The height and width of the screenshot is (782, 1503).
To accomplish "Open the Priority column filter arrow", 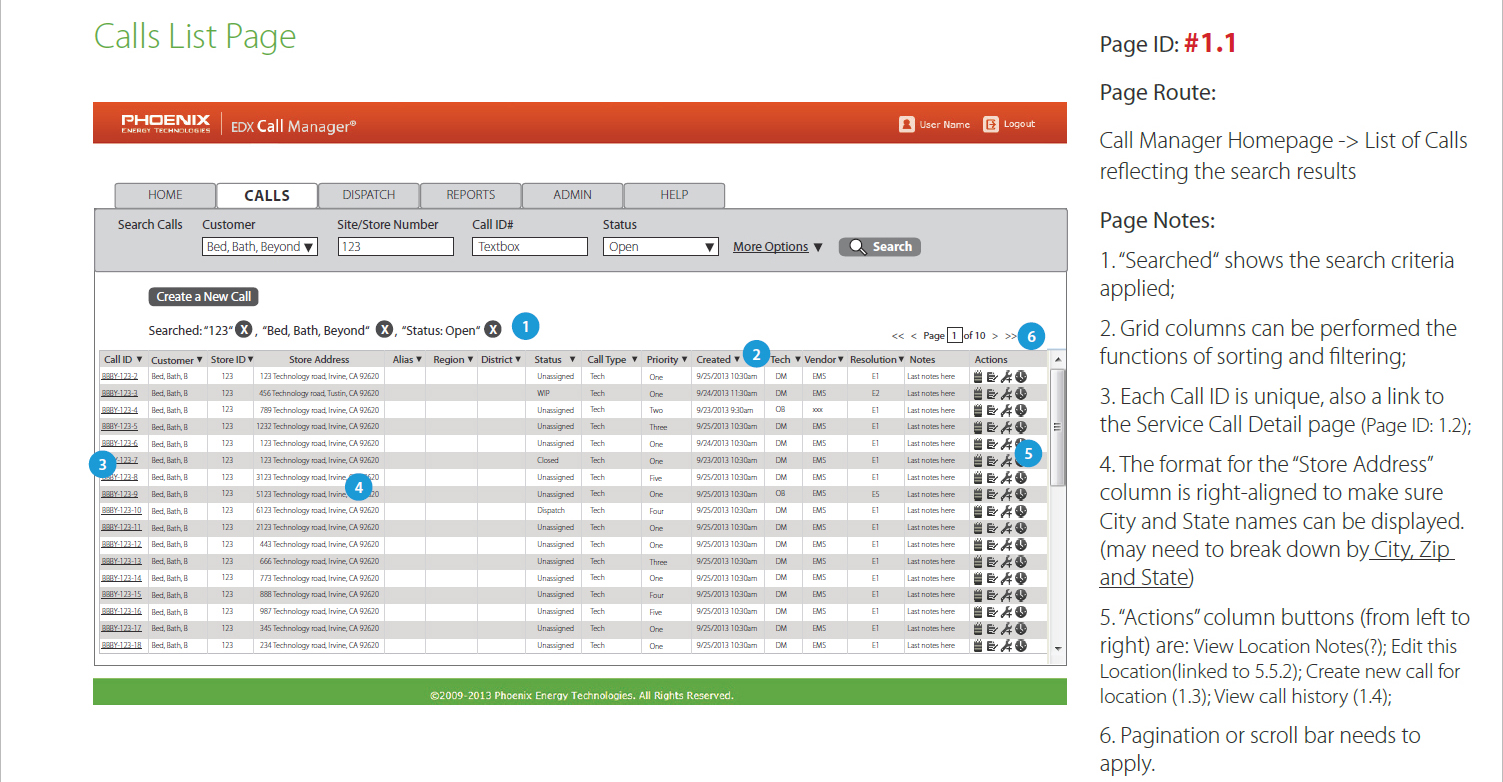I will [685, 360].
